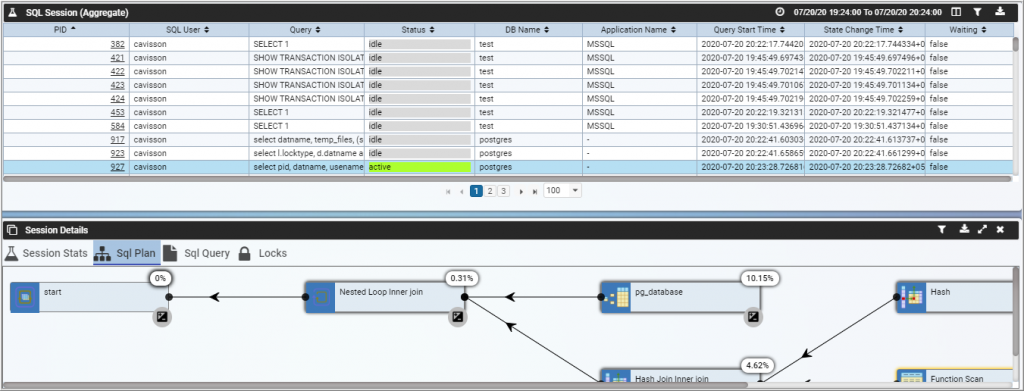Screen dimensions: 1024x391
Task: Download Session Details plan
Action: pyautogui.click(x=965, y=230)
